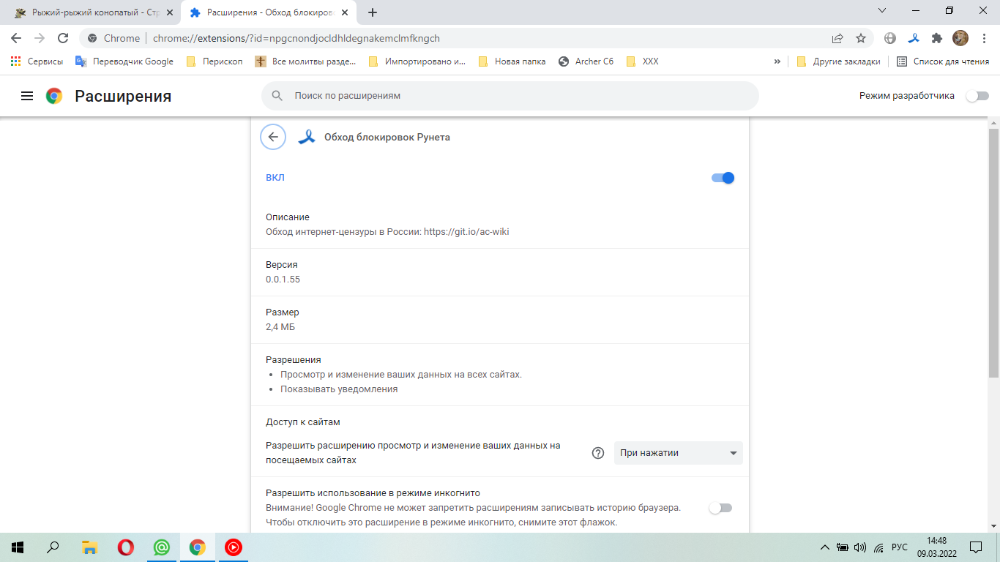Open the Другие закладки bookmarks folder
This screenshot has width=1000, height=562.
838,61
